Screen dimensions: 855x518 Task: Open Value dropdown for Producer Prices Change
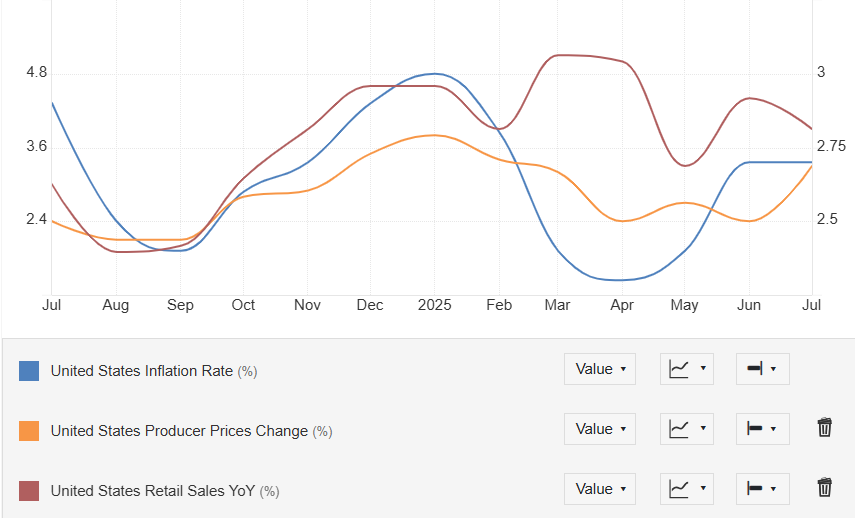600,429
